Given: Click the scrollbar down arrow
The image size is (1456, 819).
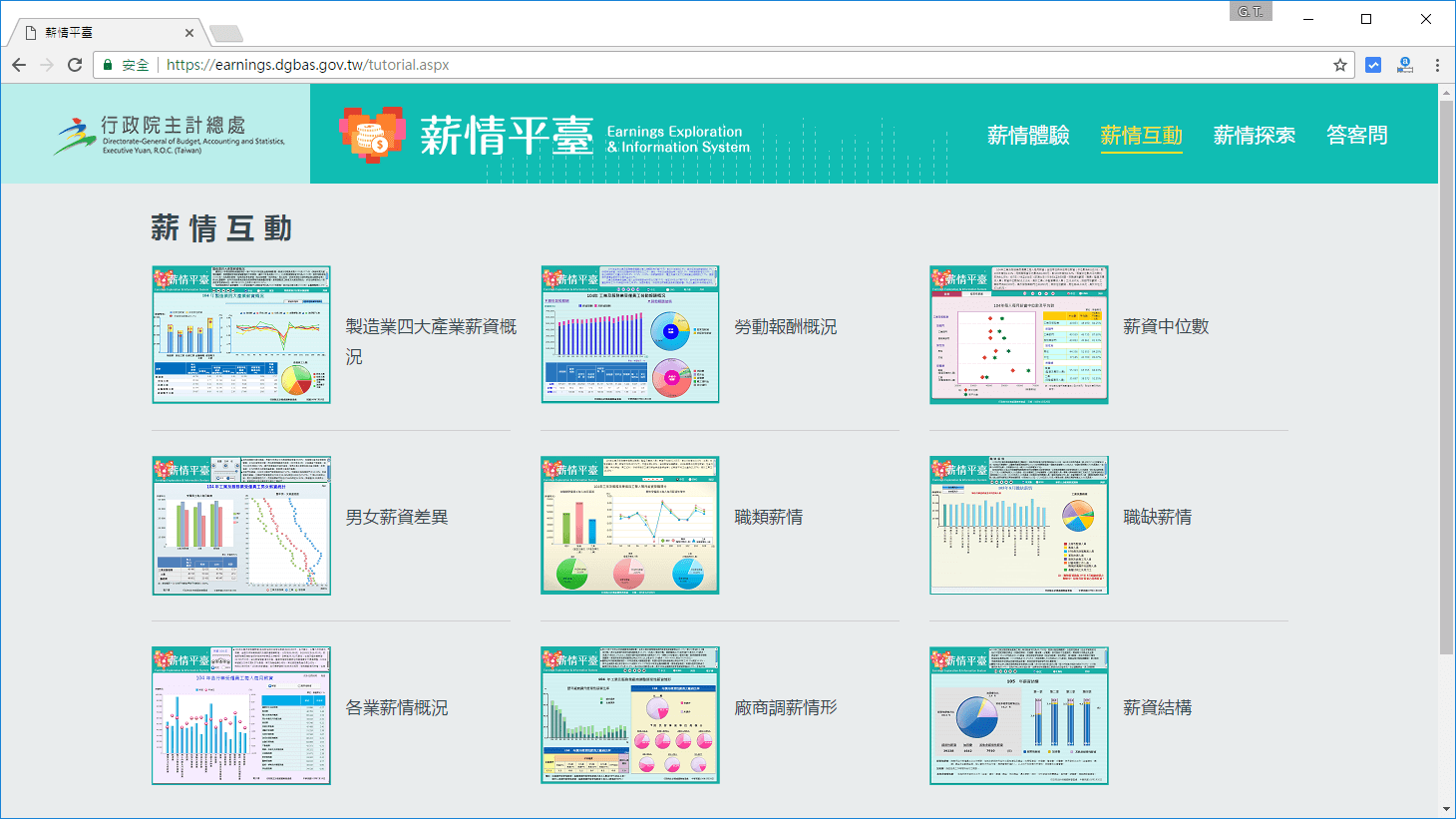Looking at the screenshot, I should [x=1446, y=809].
